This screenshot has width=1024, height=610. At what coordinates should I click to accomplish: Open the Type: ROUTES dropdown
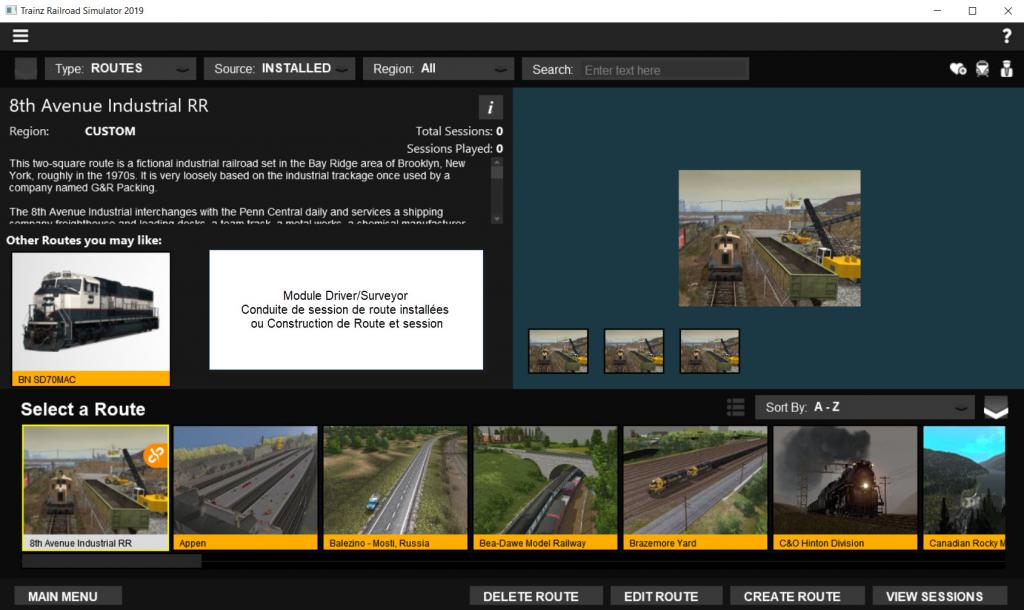point(120,69)
